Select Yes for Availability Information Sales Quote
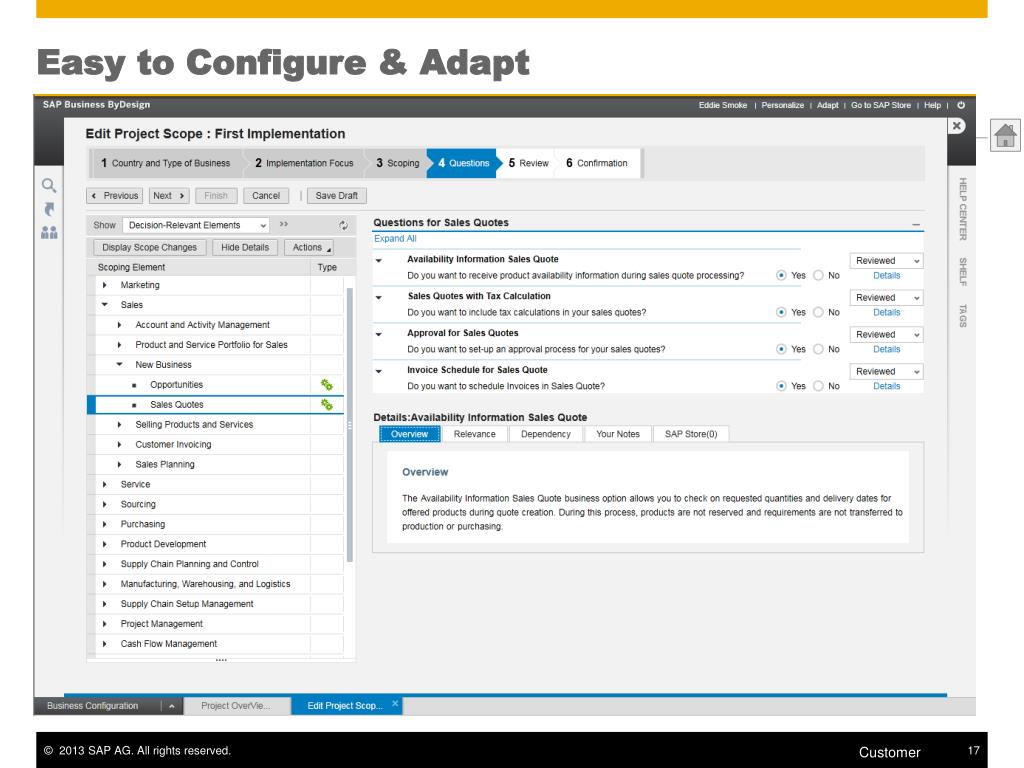The width and height of the screenshot is (1024, 768). (x=781, y=276)
